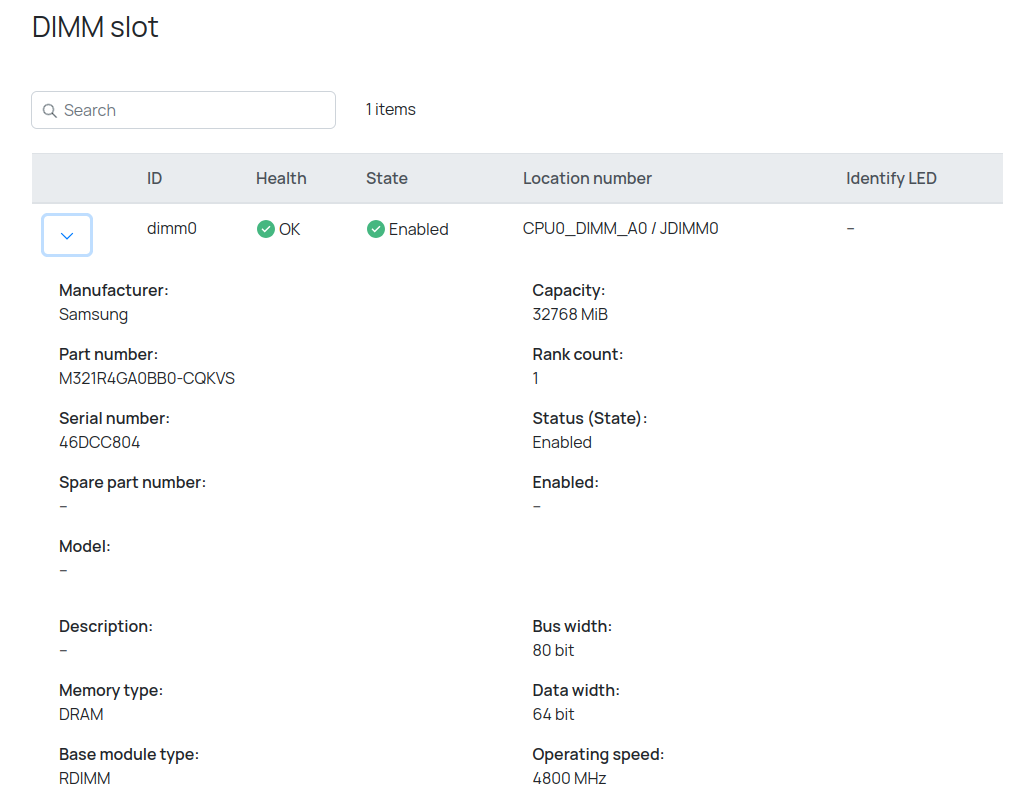Click the magnifier icon in the search box
1016x812 pixels.
click(x=49, y=111)
